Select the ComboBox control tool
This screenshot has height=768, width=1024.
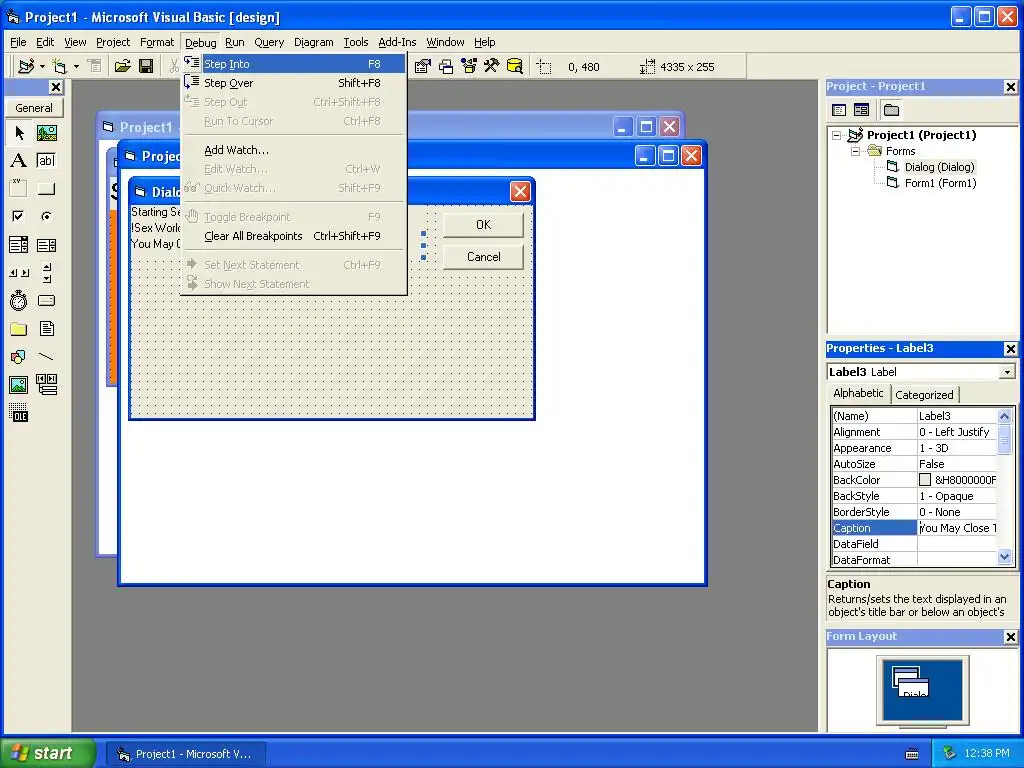click(19, 245)
